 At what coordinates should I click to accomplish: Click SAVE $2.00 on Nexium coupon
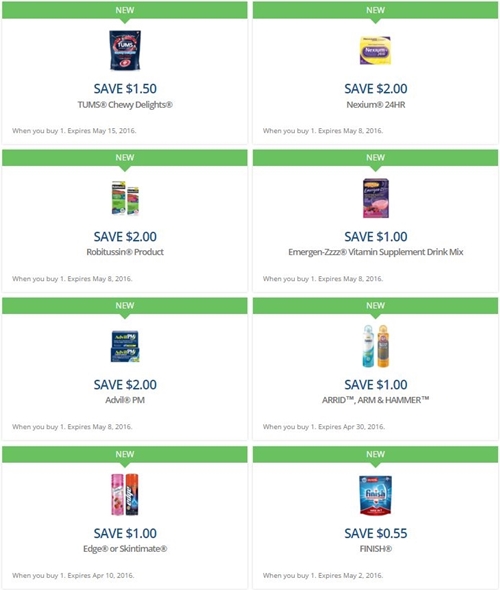point(375,89)
